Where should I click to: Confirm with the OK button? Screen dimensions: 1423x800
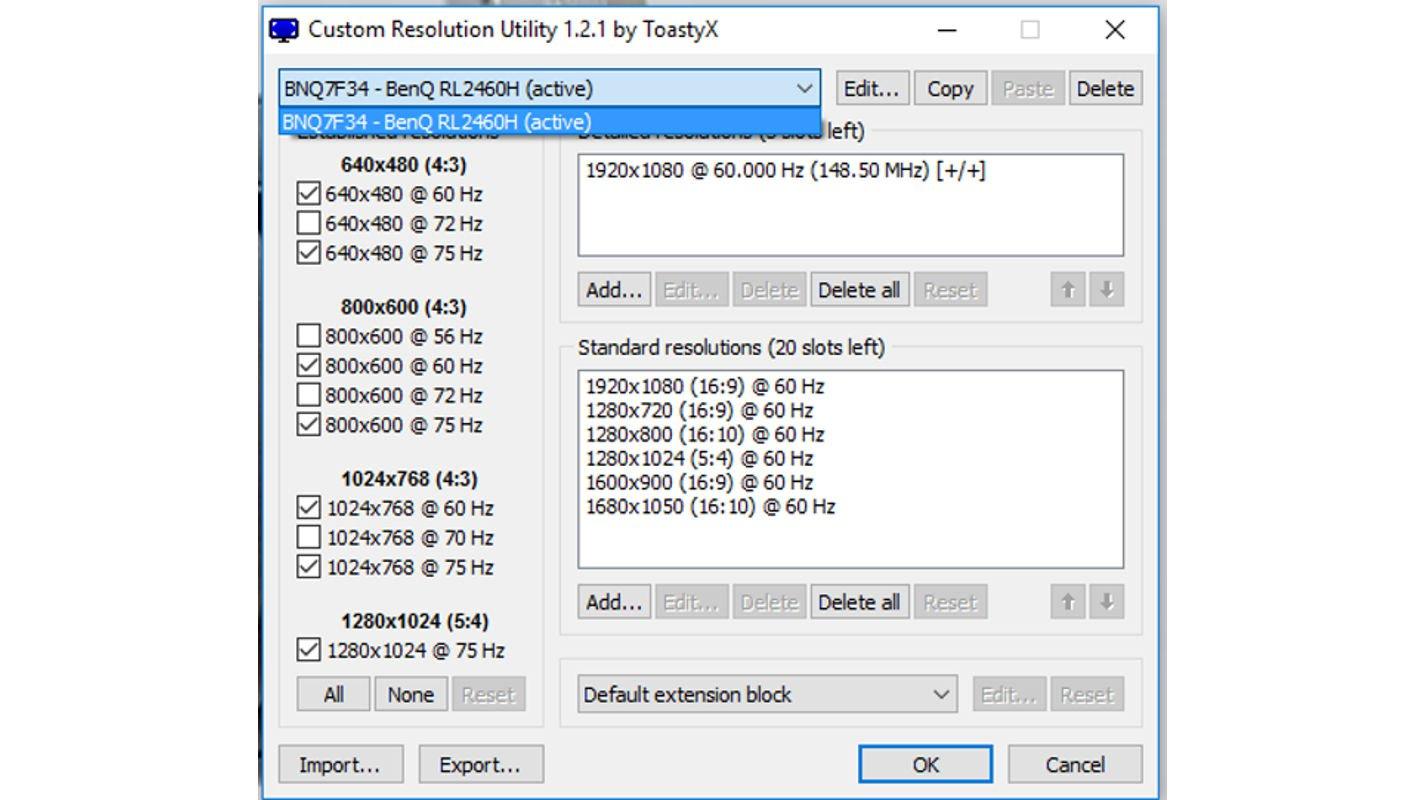coord(926,765)
